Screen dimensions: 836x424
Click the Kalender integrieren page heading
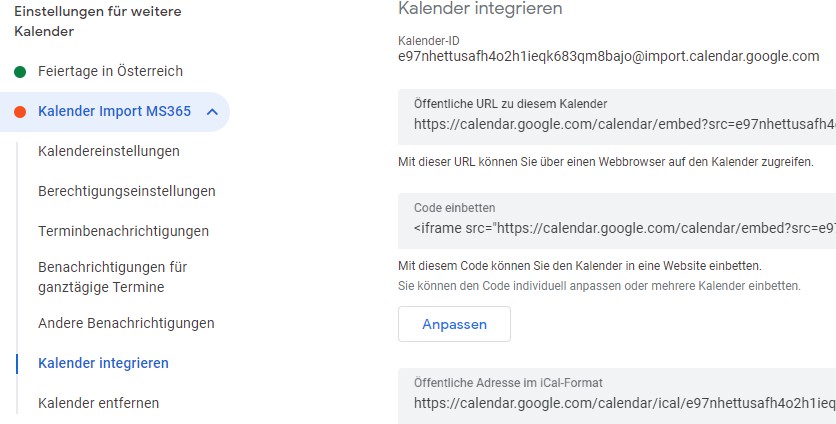pos(480,9)
